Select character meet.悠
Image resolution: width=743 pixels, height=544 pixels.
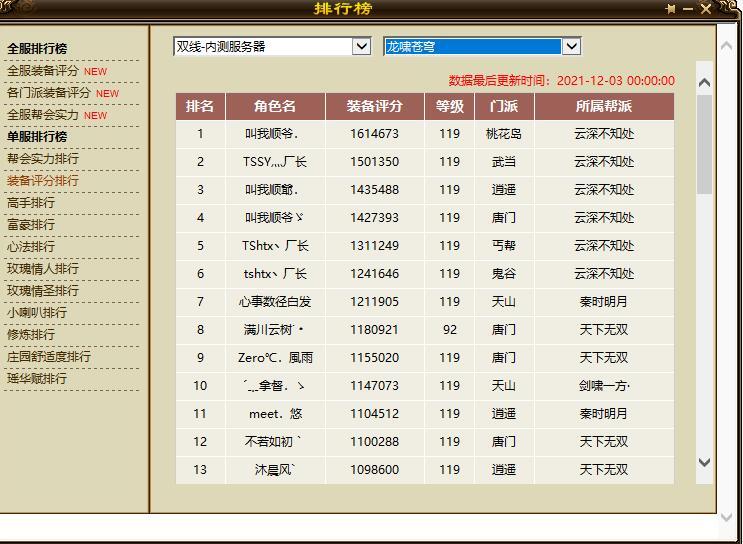(275, 414)
